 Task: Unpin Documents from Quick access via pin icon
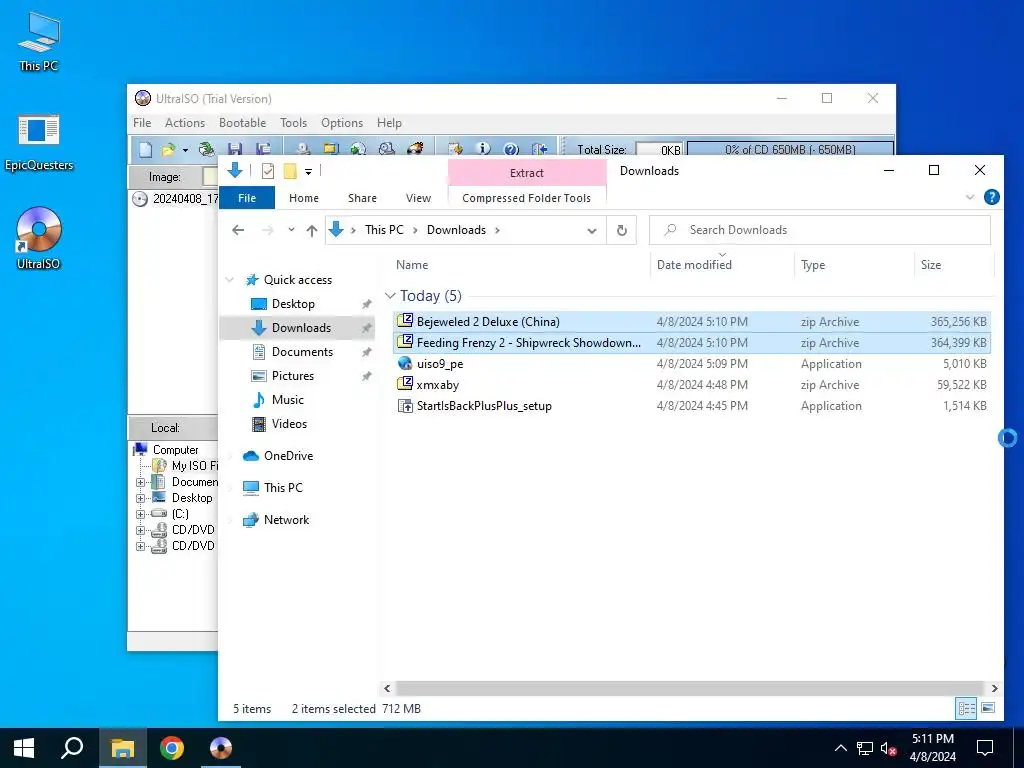point(366,353)
